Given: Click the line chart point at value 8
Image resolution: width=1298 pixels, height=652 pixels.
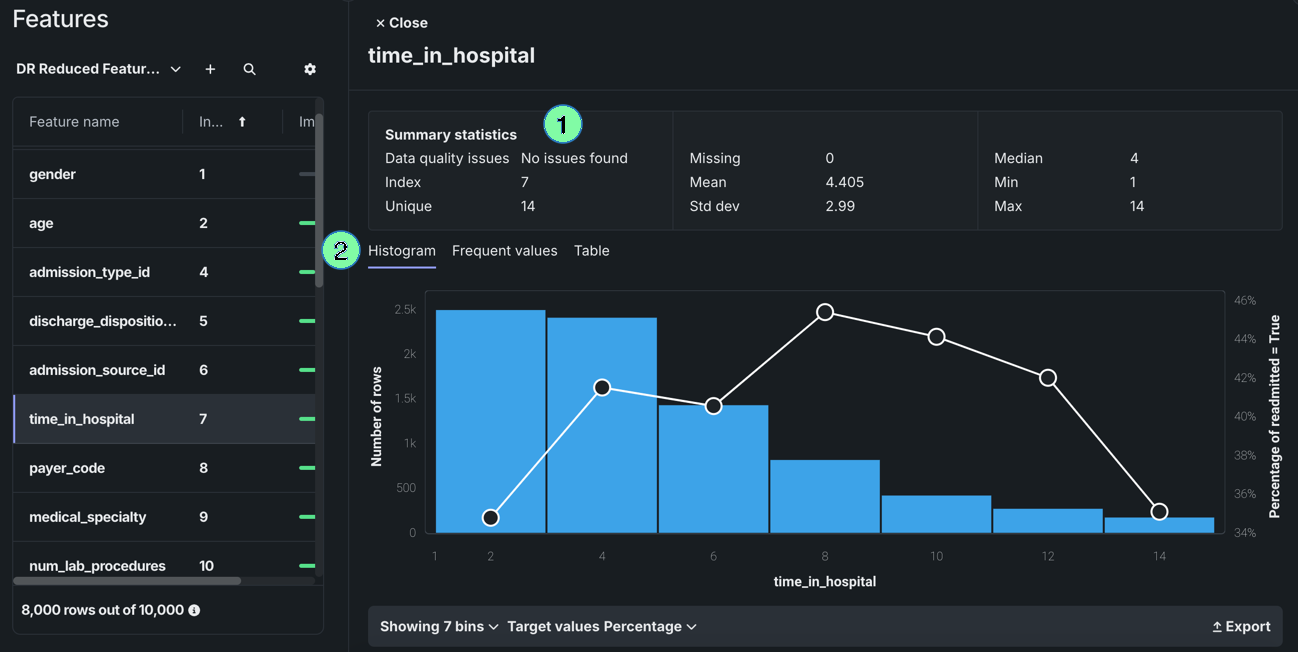Looking at the screenshot, I should pyautogui.click(x=825, y=312).
